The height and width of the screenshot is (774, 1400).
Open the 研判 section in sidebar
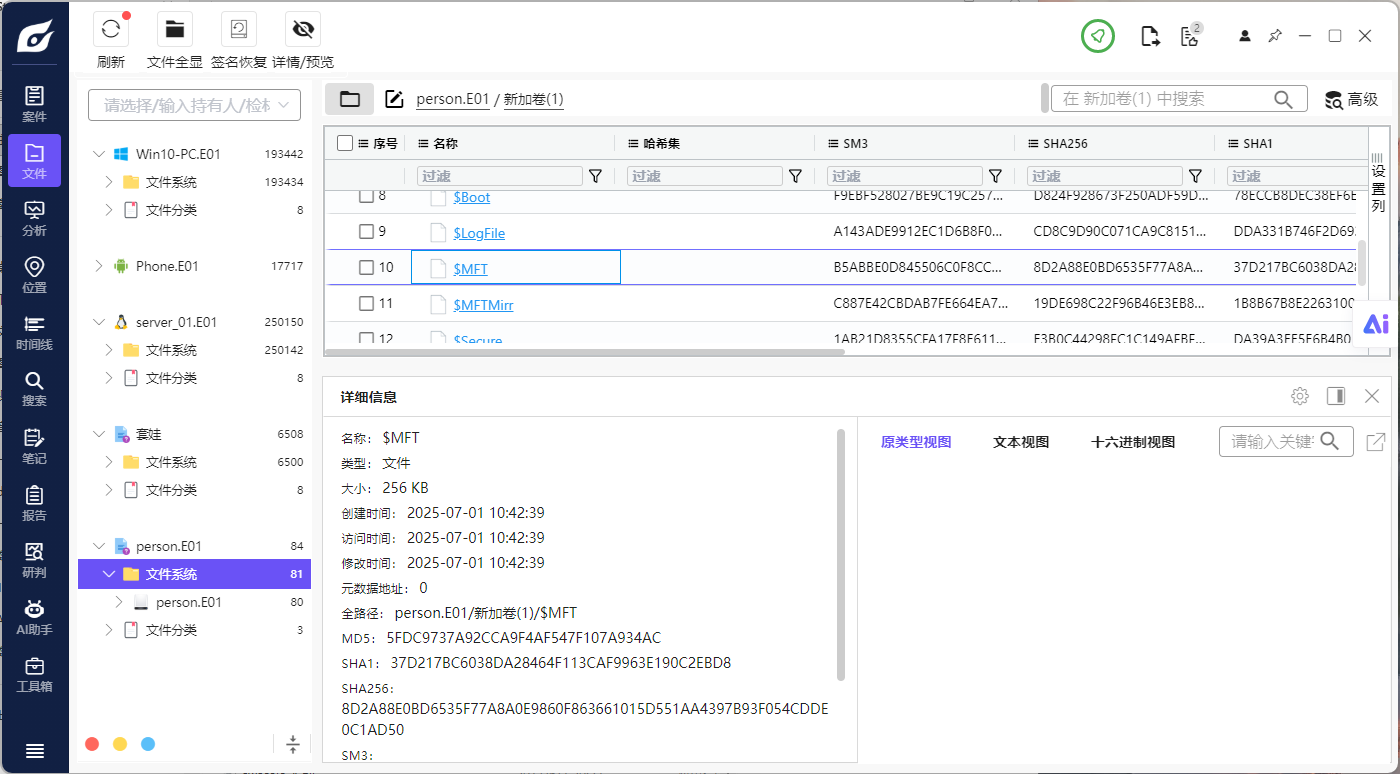click(34, 560)
